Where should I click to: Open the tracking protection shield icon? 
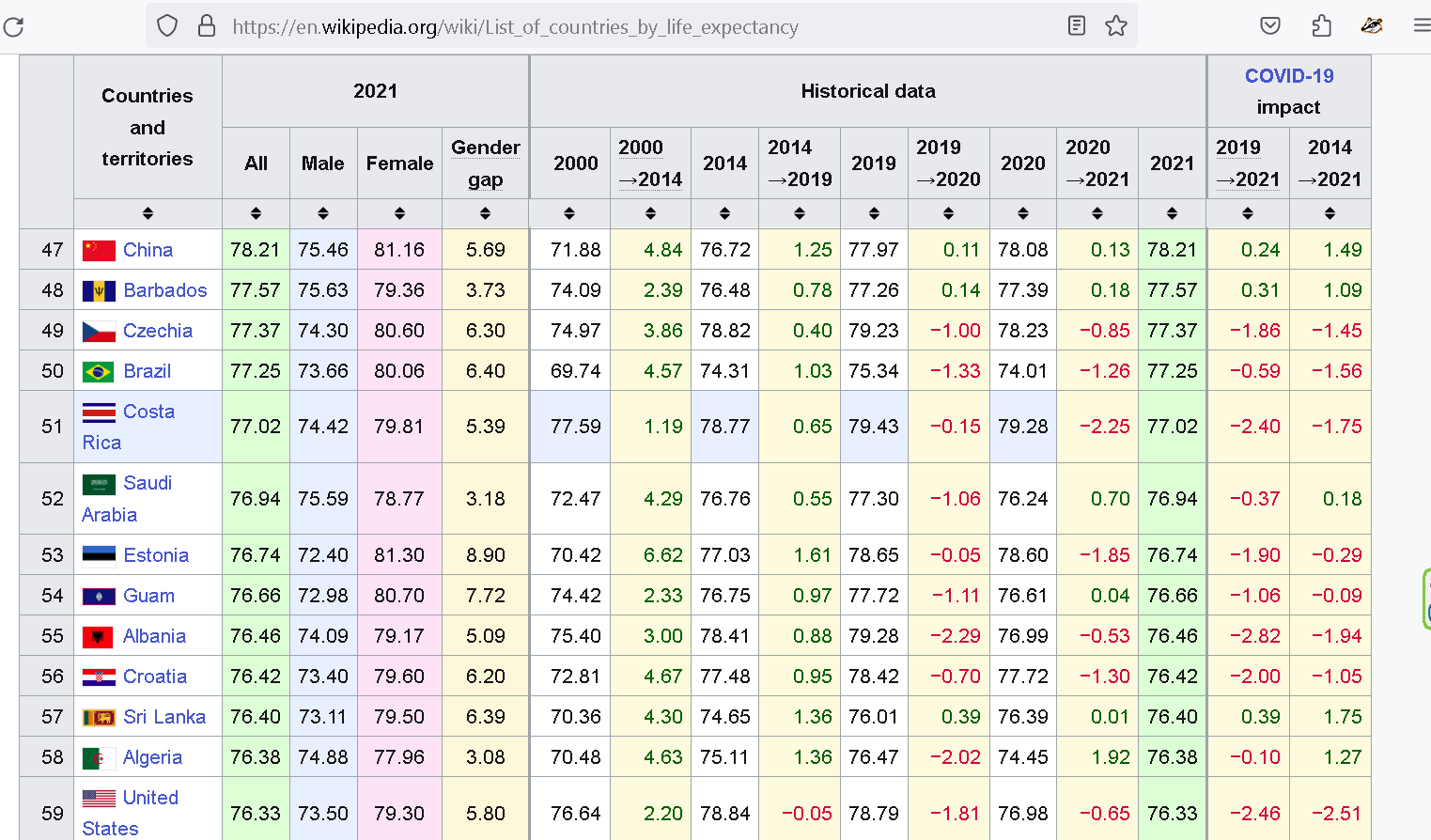(x=167, y=26)
